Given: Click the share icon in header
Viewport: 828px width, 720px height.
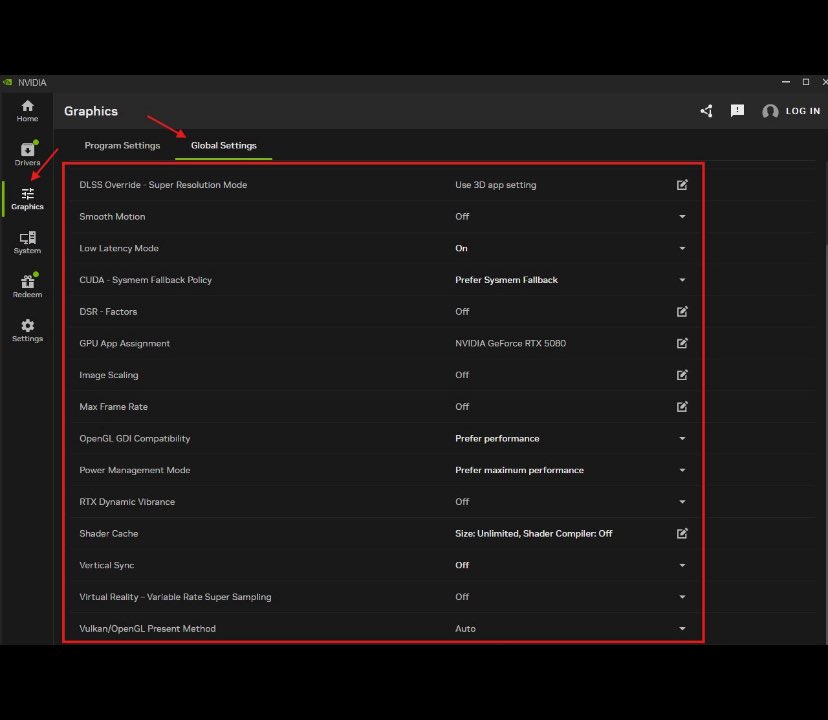Looking at the screenshot, I should click(x=706, y=111).
